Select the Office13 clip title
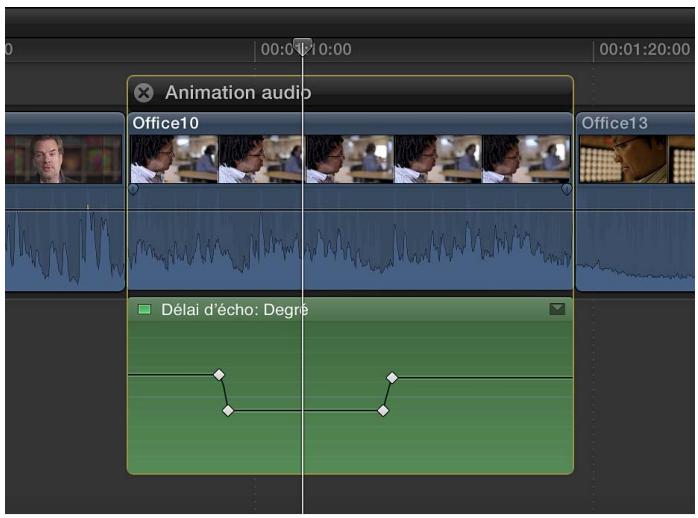This screenshot has height=518, width=698. pyautogui.click(x=614, y=123)
